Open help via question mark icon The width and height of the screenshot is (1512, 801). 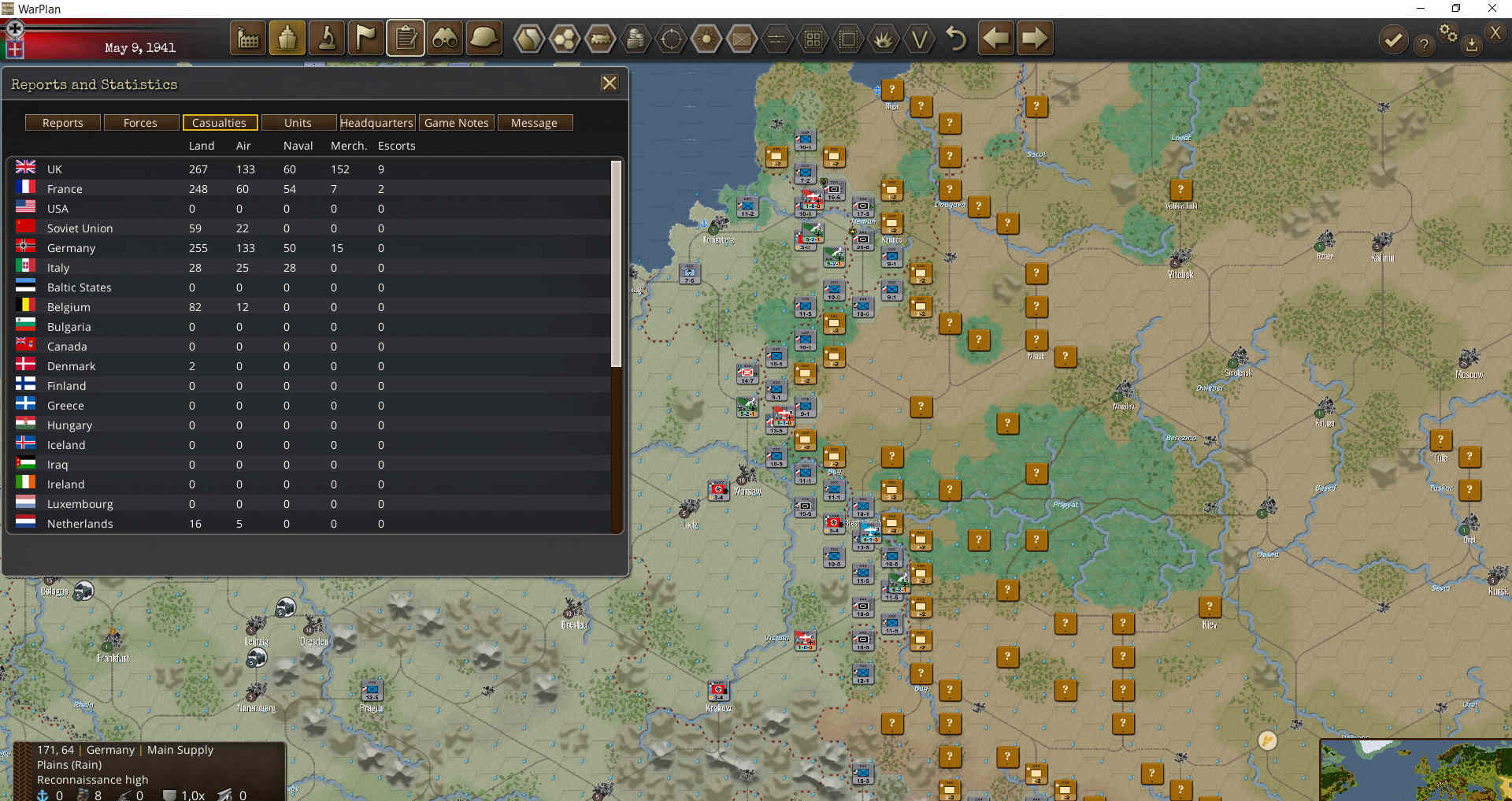(x=1423, y=45)
